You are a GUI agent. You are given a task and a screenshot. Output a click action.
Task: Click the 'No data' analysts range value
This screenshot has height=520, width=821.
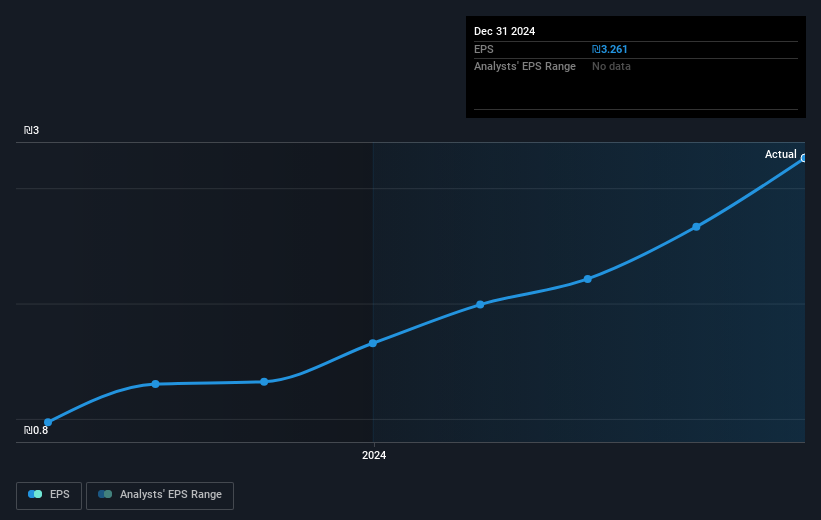pyautogui.click(x=611, y=67)
